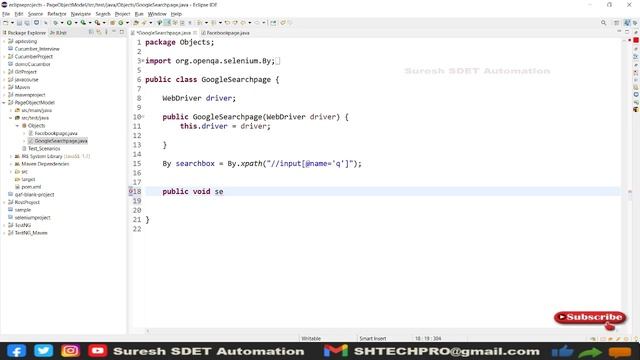
Task: Toggle fold on line 3 imports
Action: pos(143,61)
